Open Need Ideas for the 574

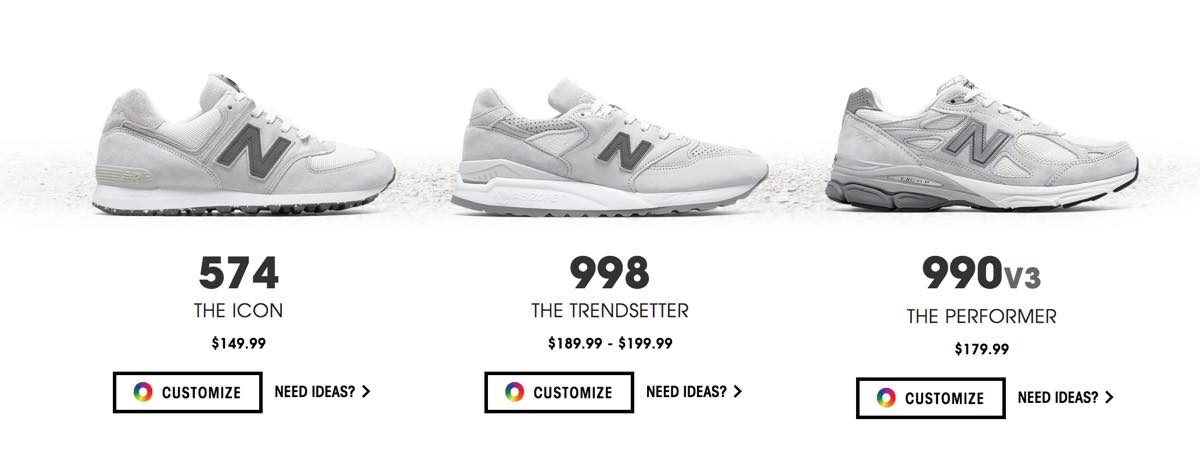pyautogui.click(x=323, y=392)
